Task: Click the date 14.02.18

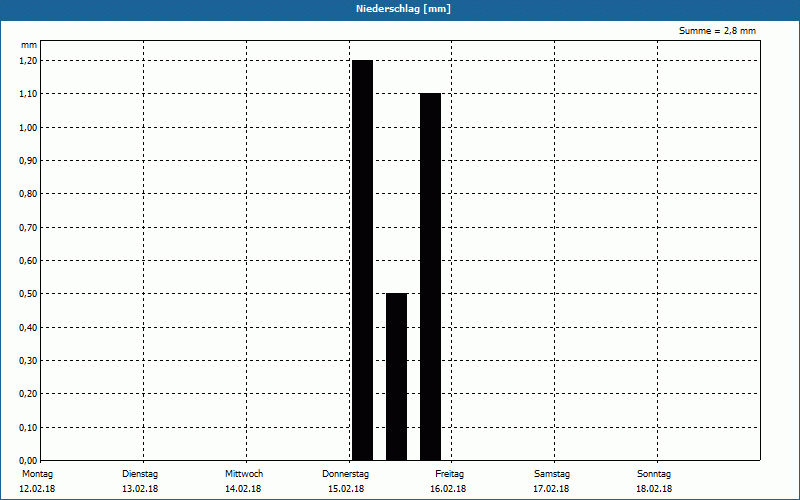Action: click(243, 489)
